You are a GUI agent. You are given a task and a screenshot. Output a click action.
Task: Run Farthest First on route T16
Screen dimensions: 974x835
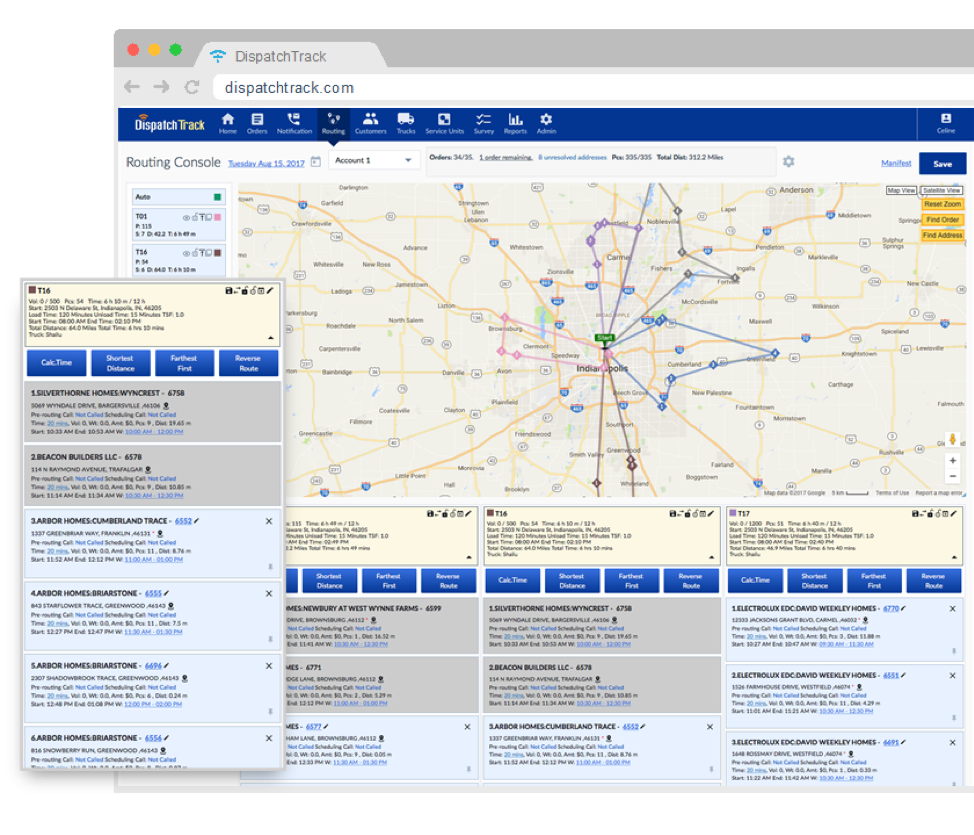coord(184,362)
